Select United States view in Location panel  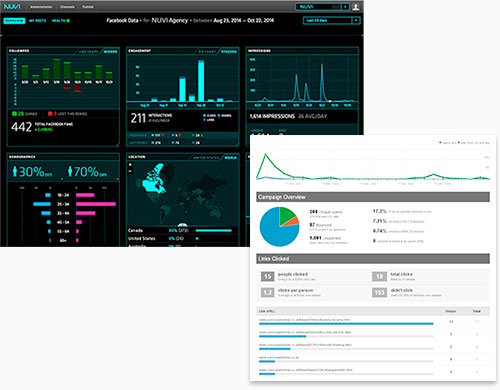[206, 157]
